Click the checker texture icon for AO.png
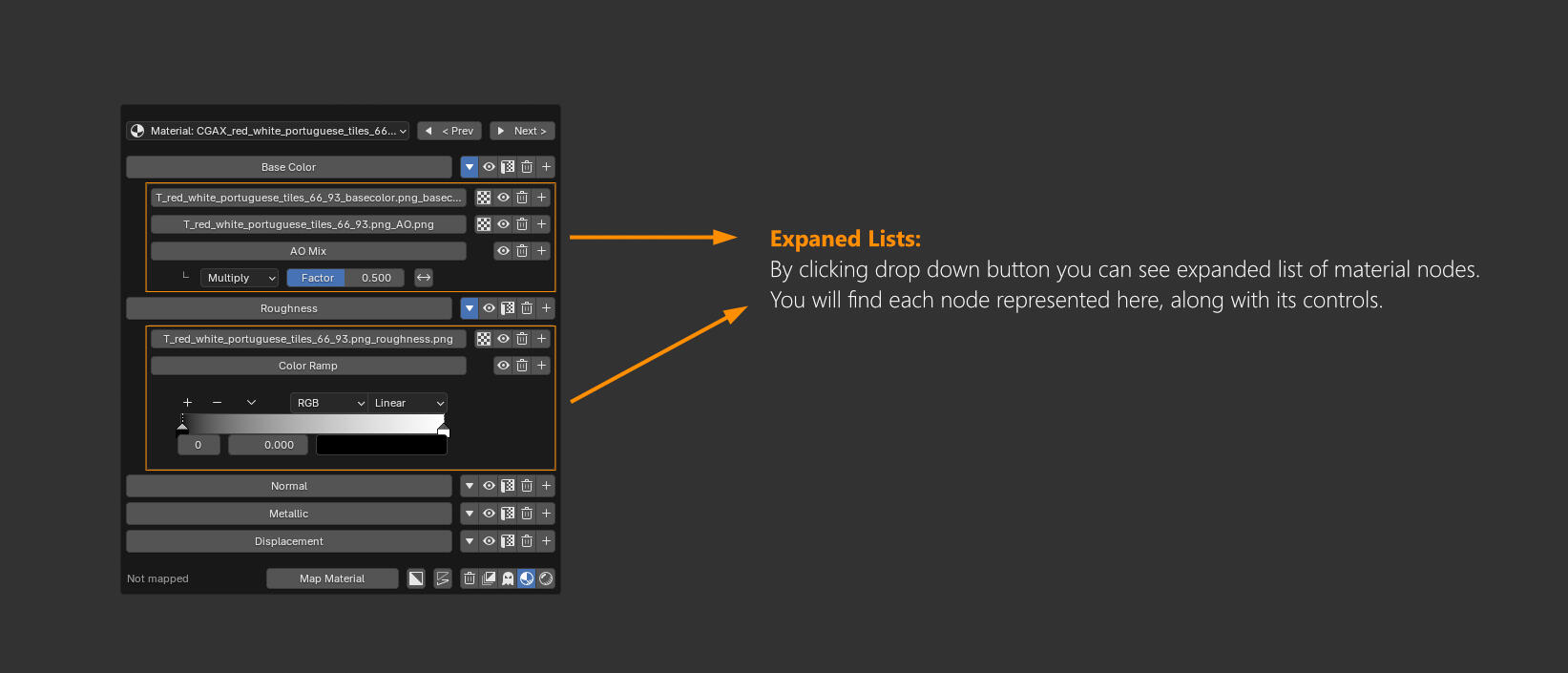This screenshot has height=673, width=1568. click(x=484, y=224)
